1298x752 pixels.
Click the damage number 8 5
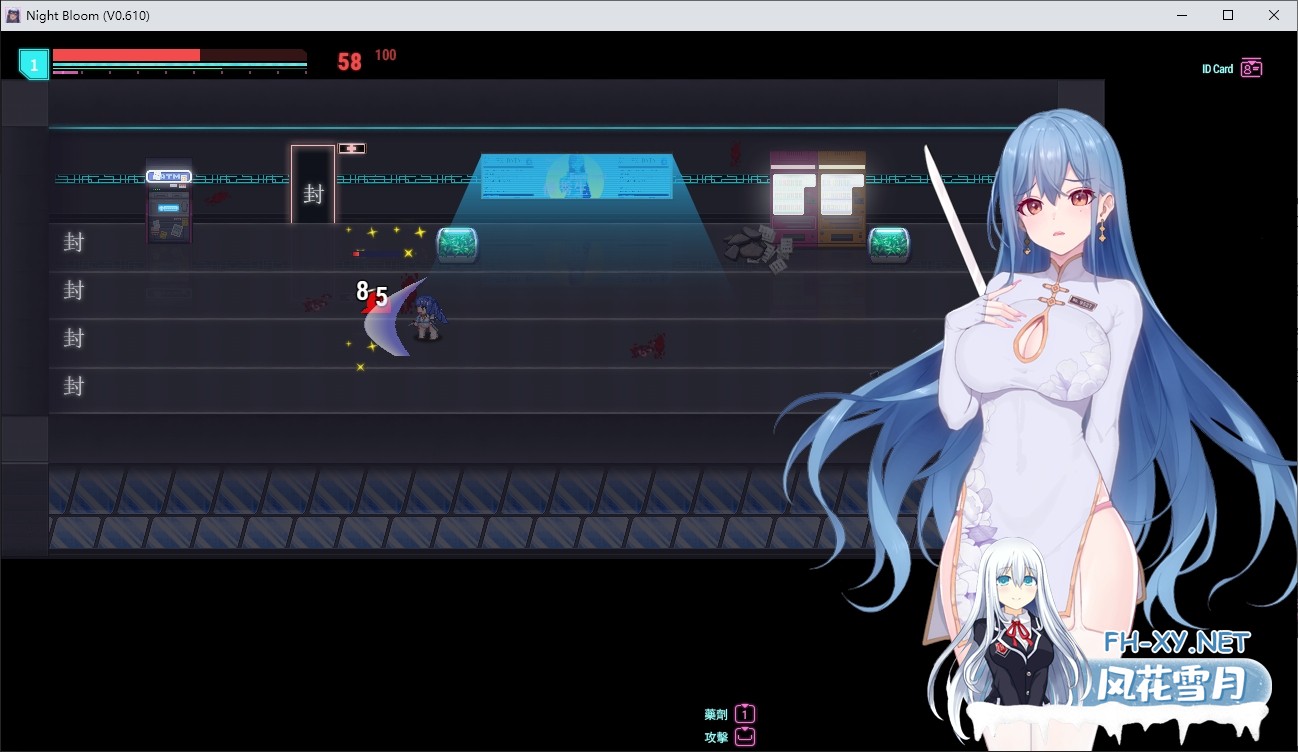[372, 294]
